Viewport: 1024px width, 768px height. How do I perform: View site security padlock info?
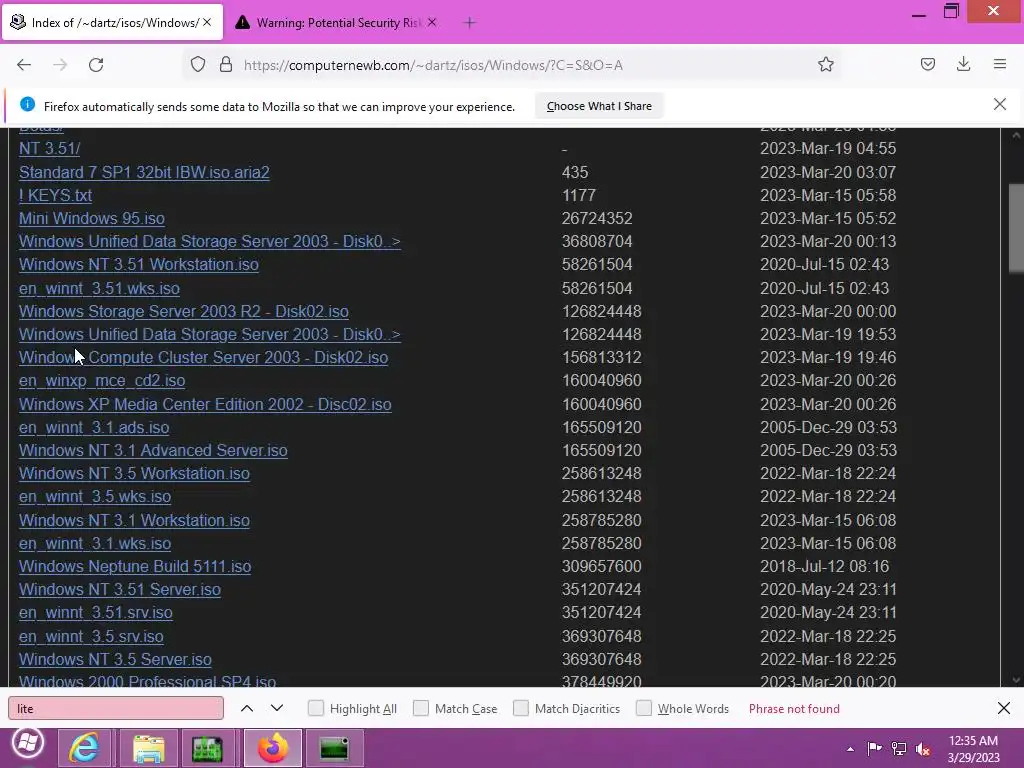tap(226, 65)
